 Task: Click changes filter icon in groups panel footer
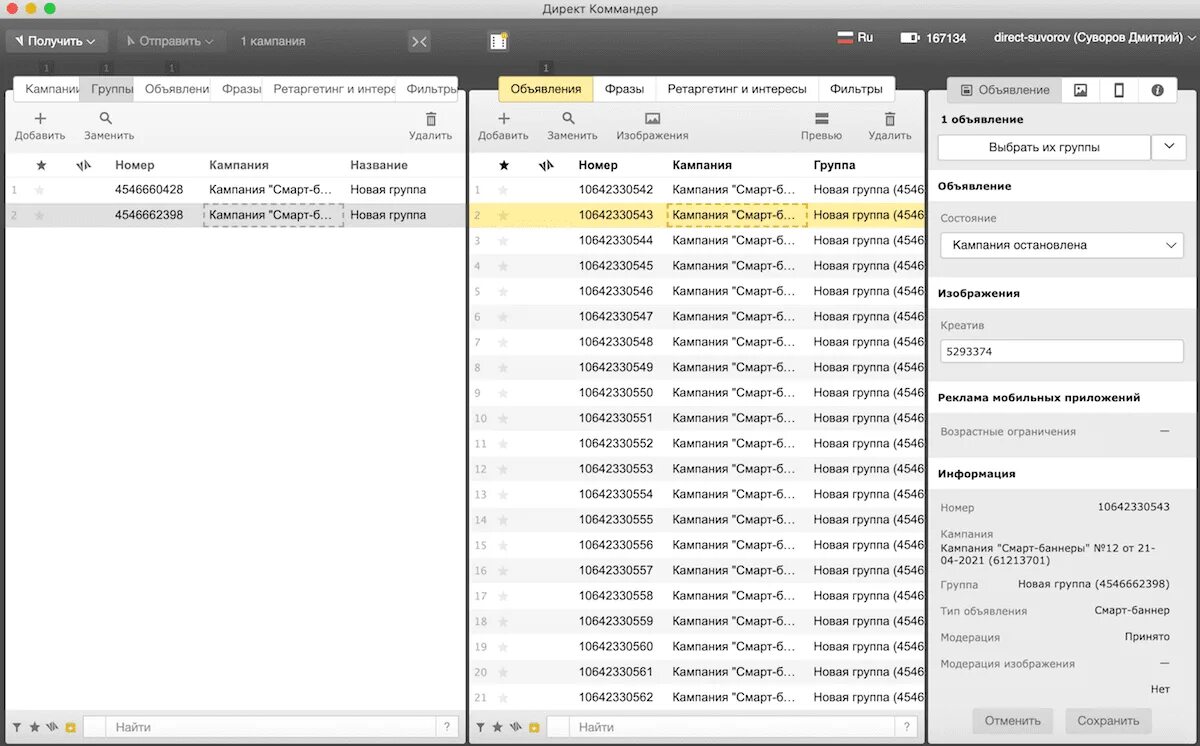[52, 728]
